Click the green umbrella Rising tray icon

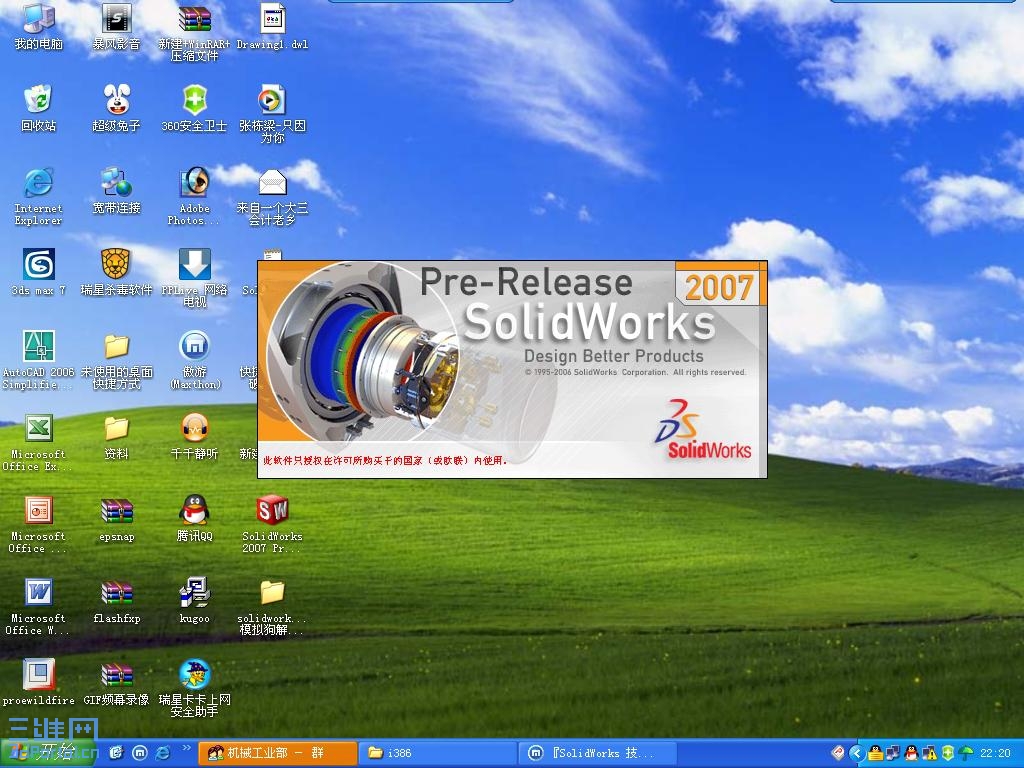[966, 753]
